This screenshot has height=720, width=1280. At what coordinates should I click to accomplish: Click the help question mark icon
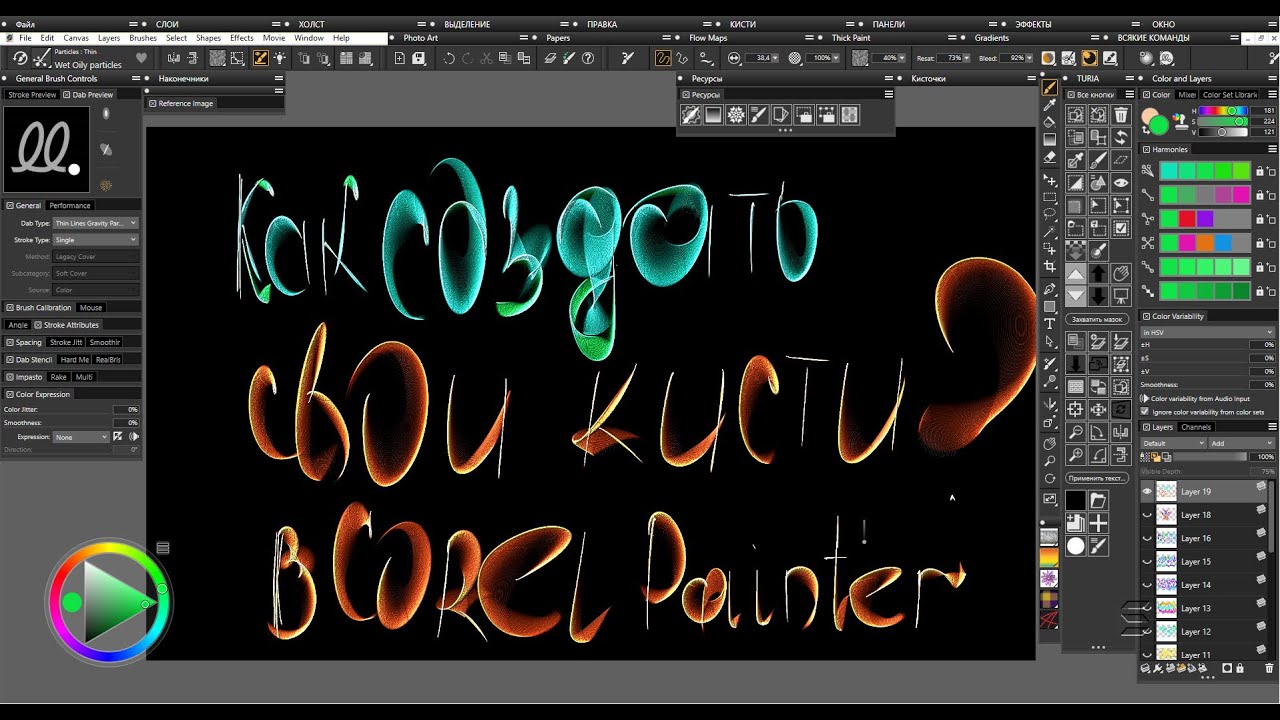588,59
